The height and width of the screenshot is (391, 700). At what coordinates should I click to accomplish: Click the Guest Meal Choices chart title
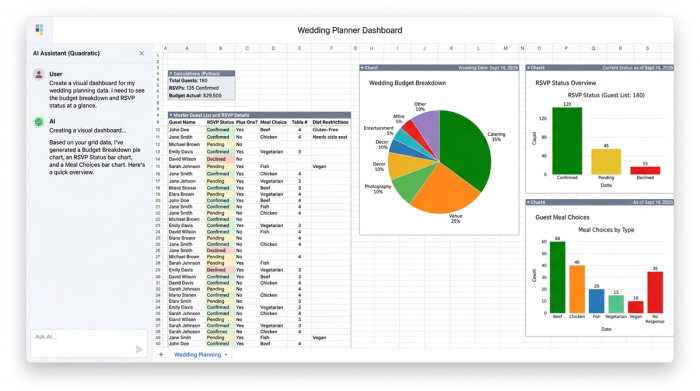coord(562,217)
